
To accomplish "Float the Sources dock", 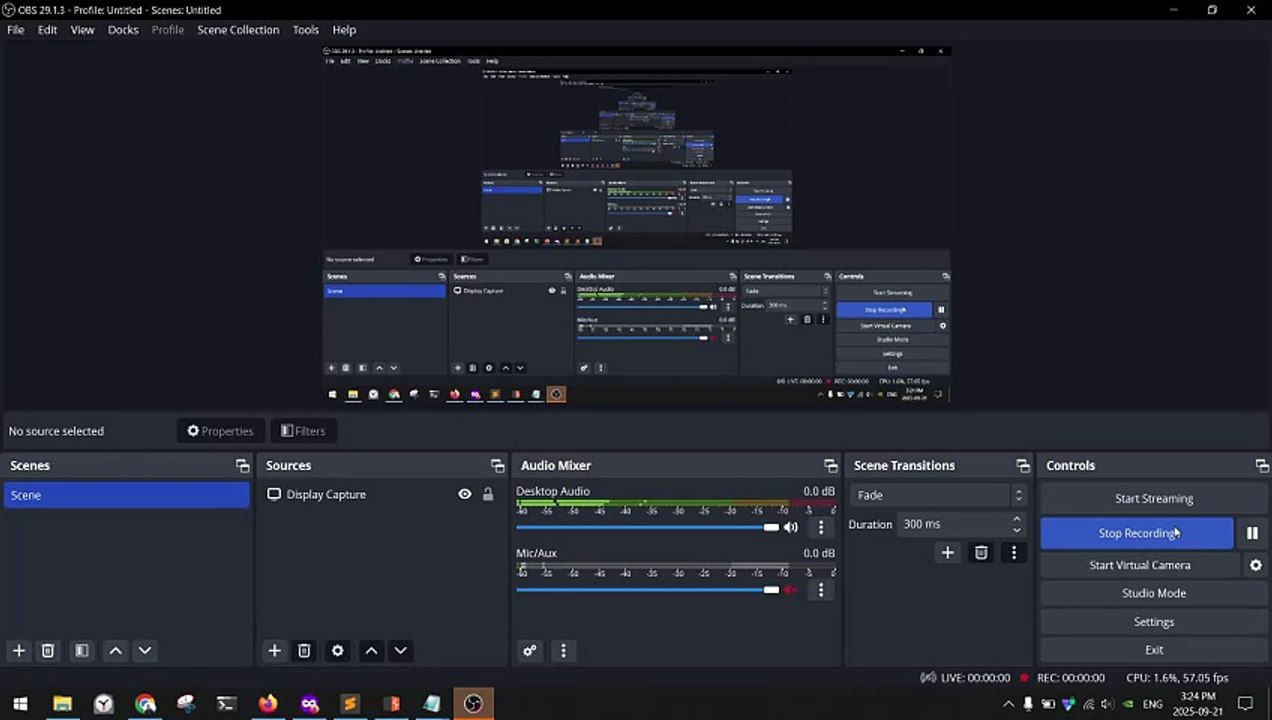I will (x=497, y=466).
